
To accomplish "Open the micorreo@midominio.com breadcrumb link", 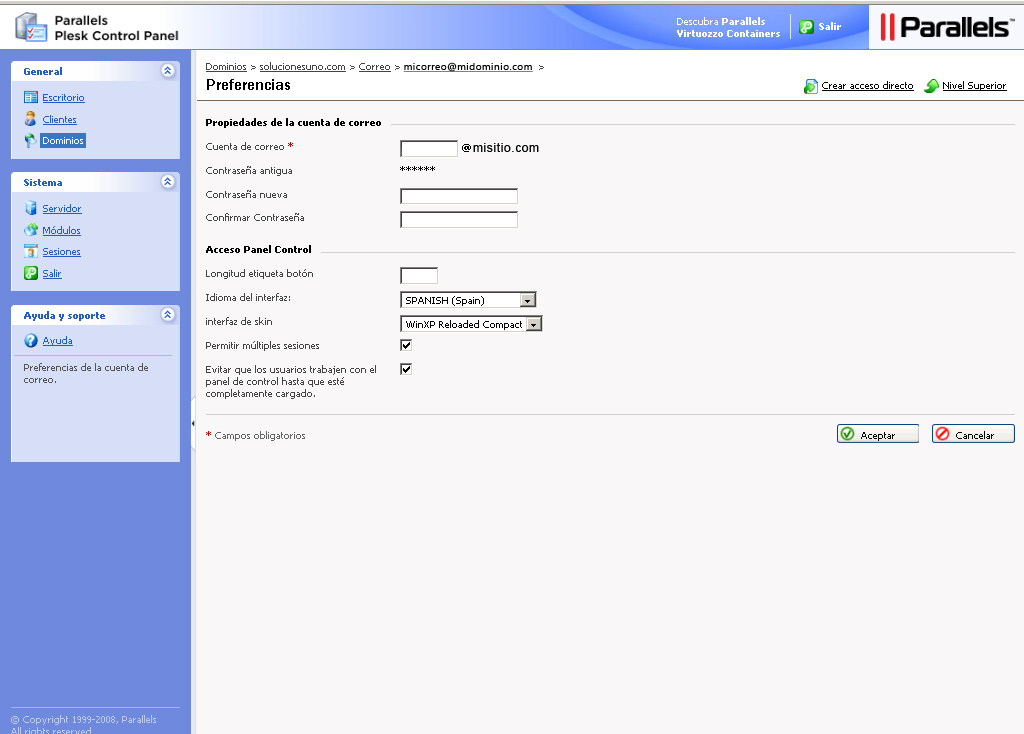I will coord(468,67).
